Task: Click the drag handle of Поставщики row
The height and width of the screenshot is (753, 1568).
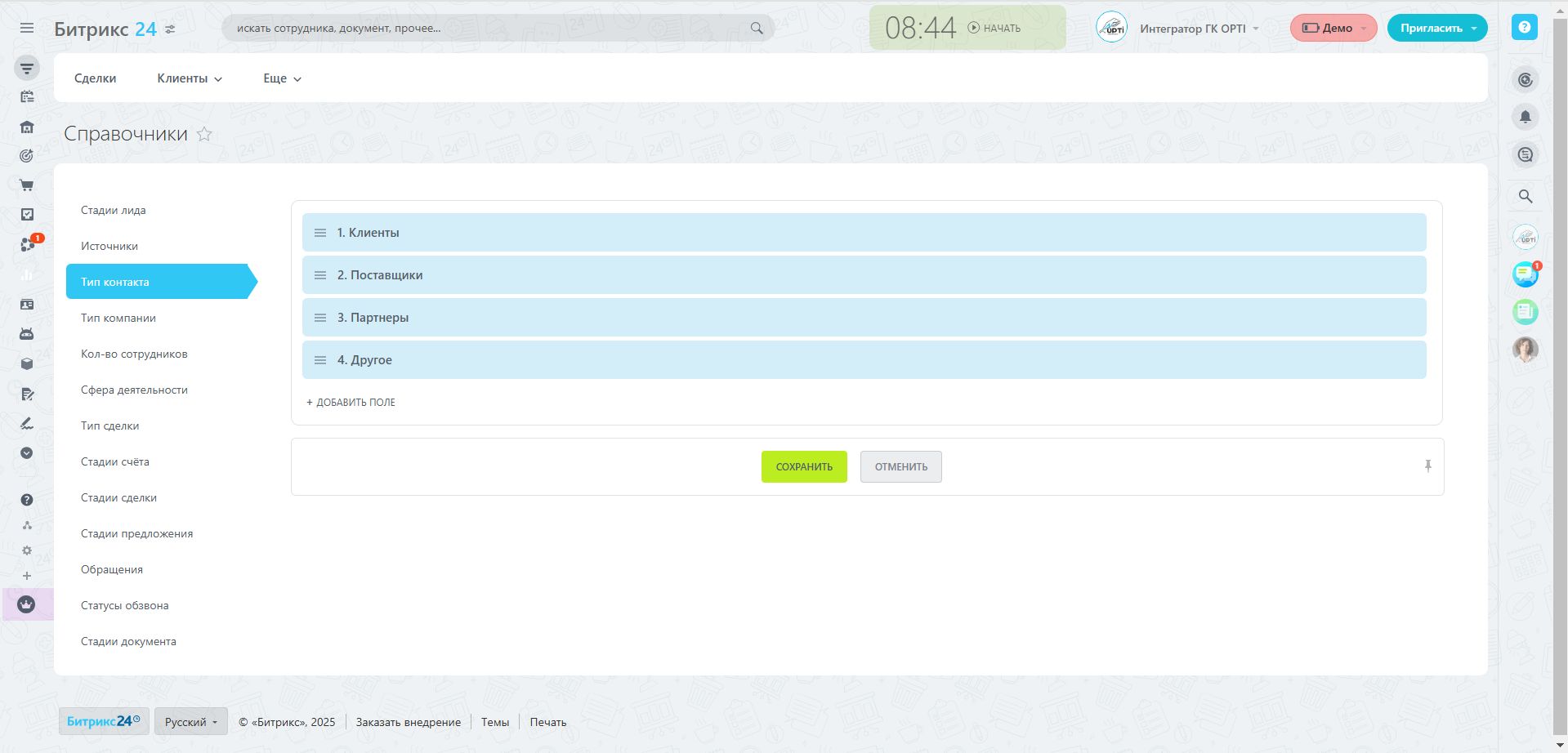Action: 320,275
